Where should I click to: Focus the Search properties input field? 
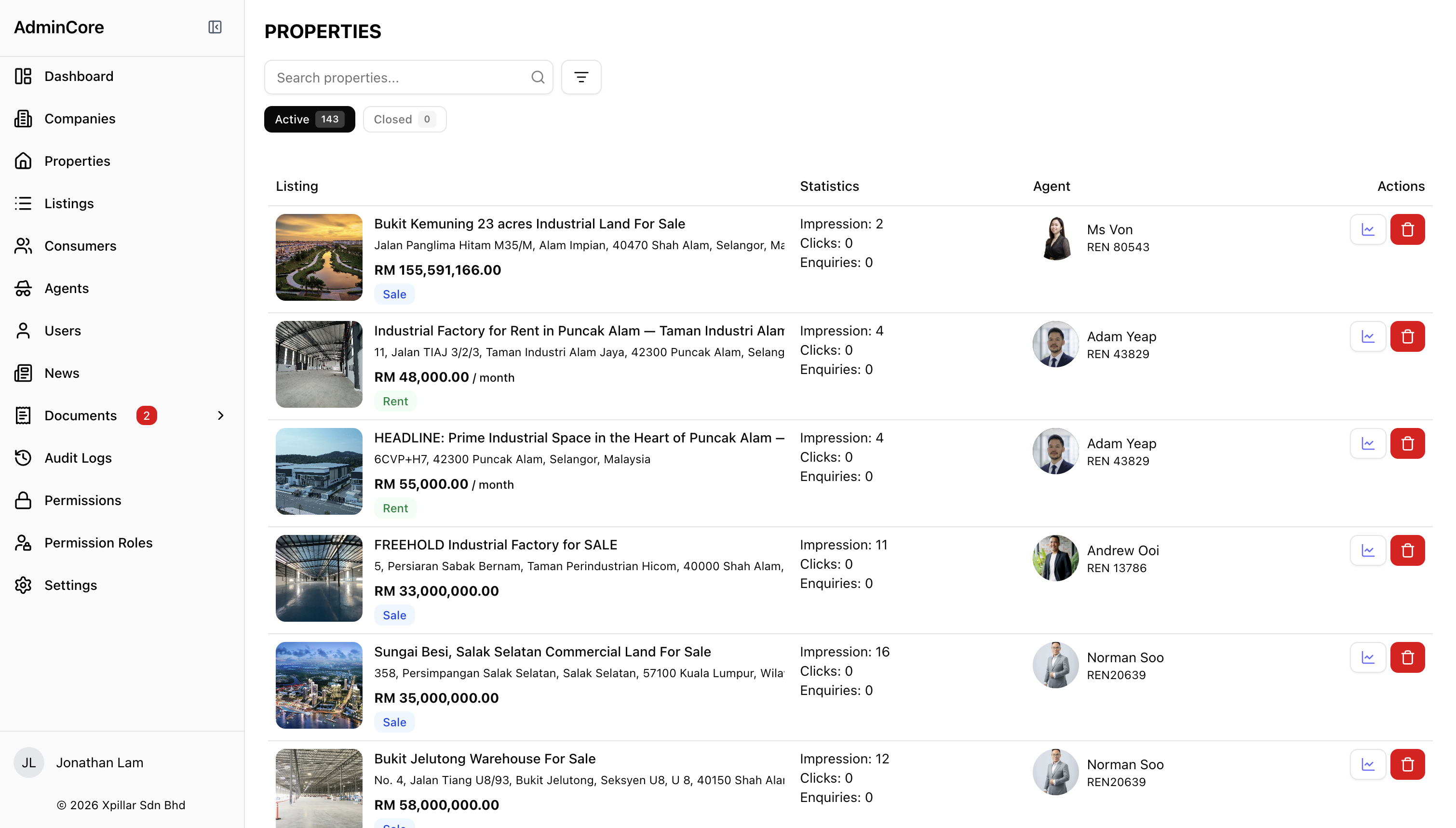pyautogui.click(x=408, y=77)
